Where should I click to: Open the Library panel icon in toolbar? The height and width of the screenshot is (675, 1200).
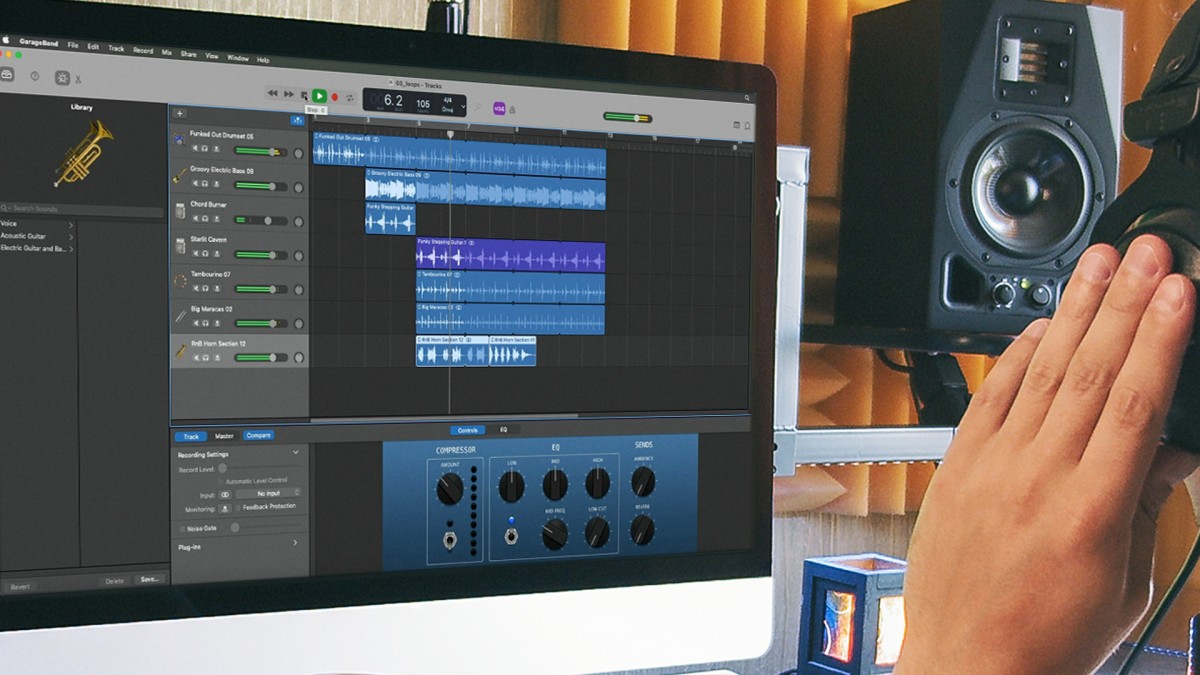click(x=8, y=76)
